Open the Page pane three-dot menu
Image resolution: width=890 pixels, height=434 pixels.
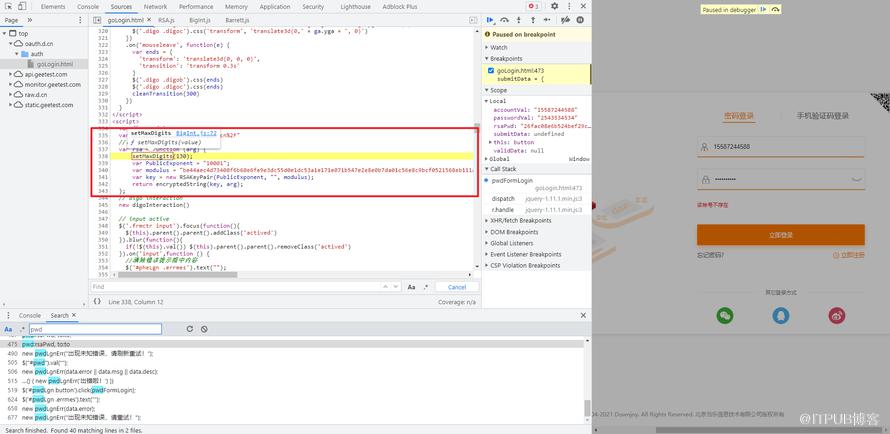80,20
